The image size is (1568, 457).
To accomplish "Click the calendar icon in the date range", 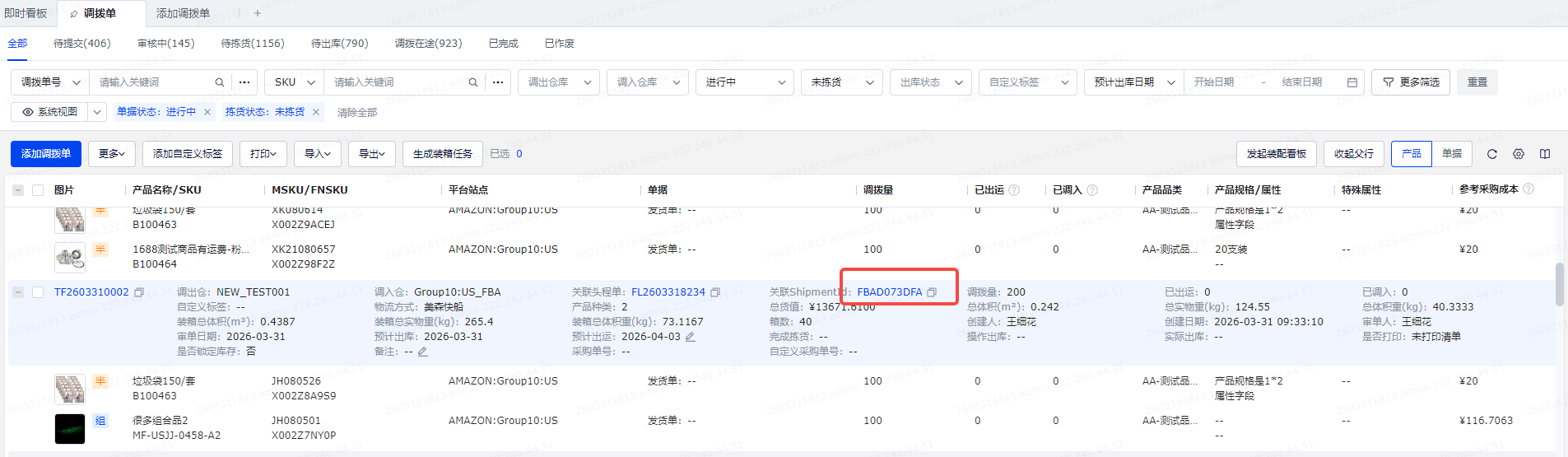I will pos(1352,82).
